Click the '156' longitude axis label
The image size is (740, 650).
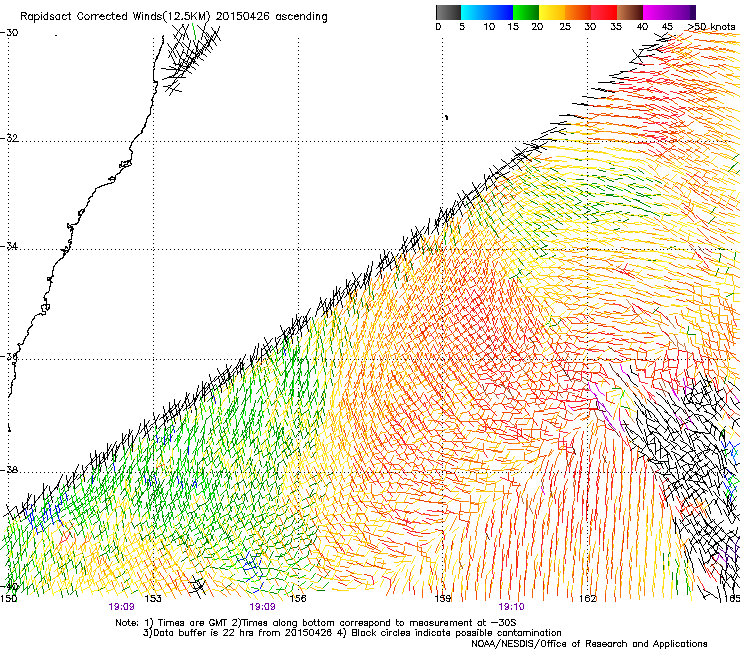298,599
